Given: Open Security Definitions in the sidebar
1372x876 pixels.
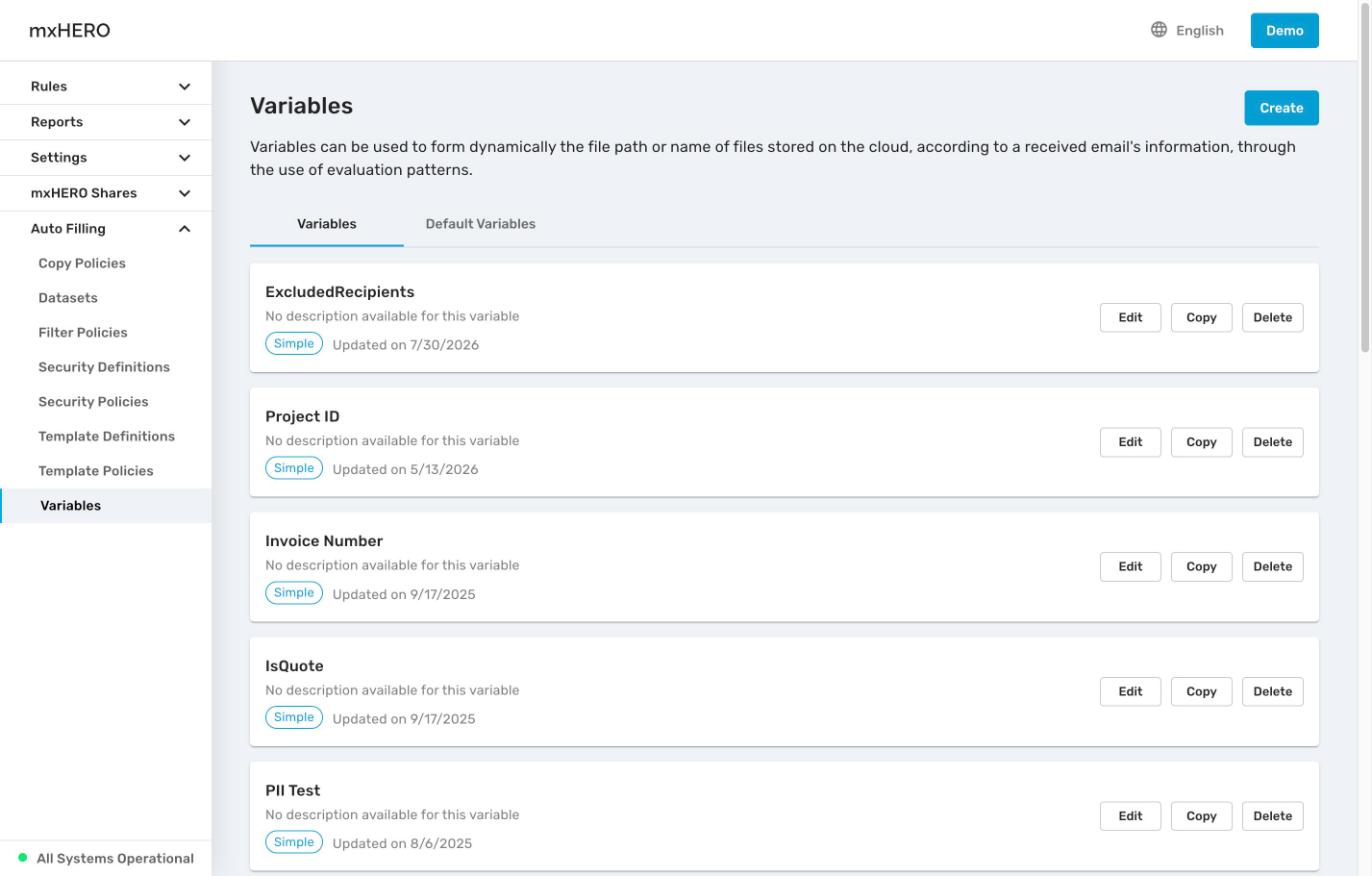Looking at the screenshot, I should [106, 367].
